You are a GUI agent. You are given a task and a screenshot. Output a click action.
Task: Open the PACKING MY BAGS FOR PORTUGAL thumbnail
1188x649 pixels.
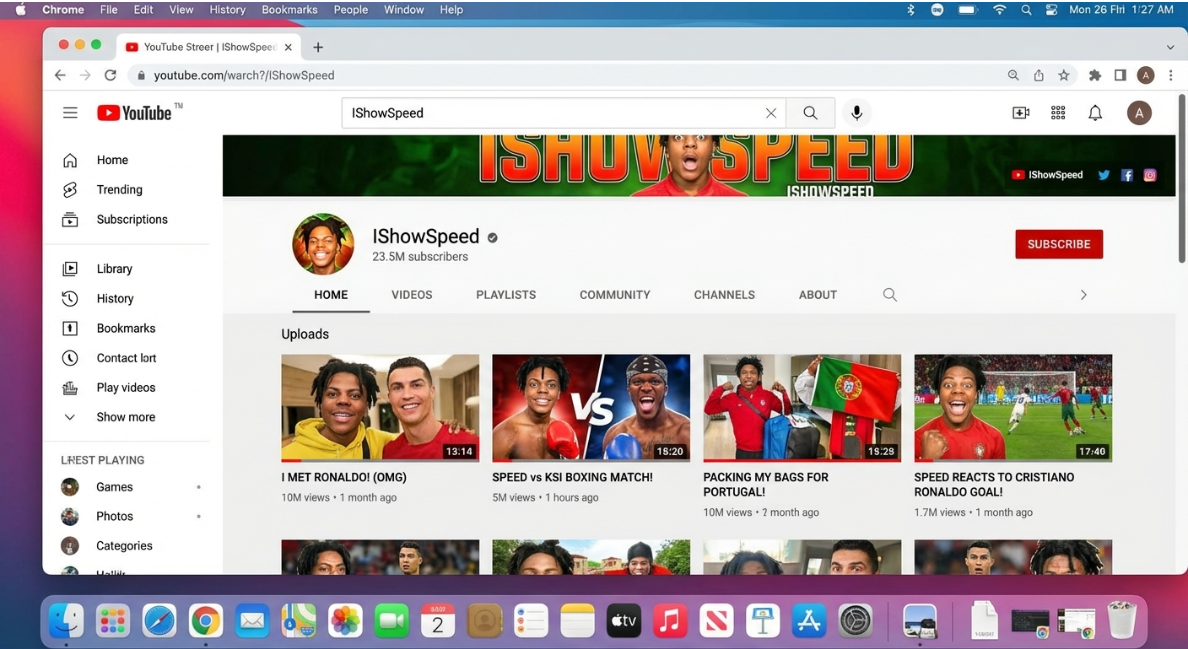coord(802,407)
